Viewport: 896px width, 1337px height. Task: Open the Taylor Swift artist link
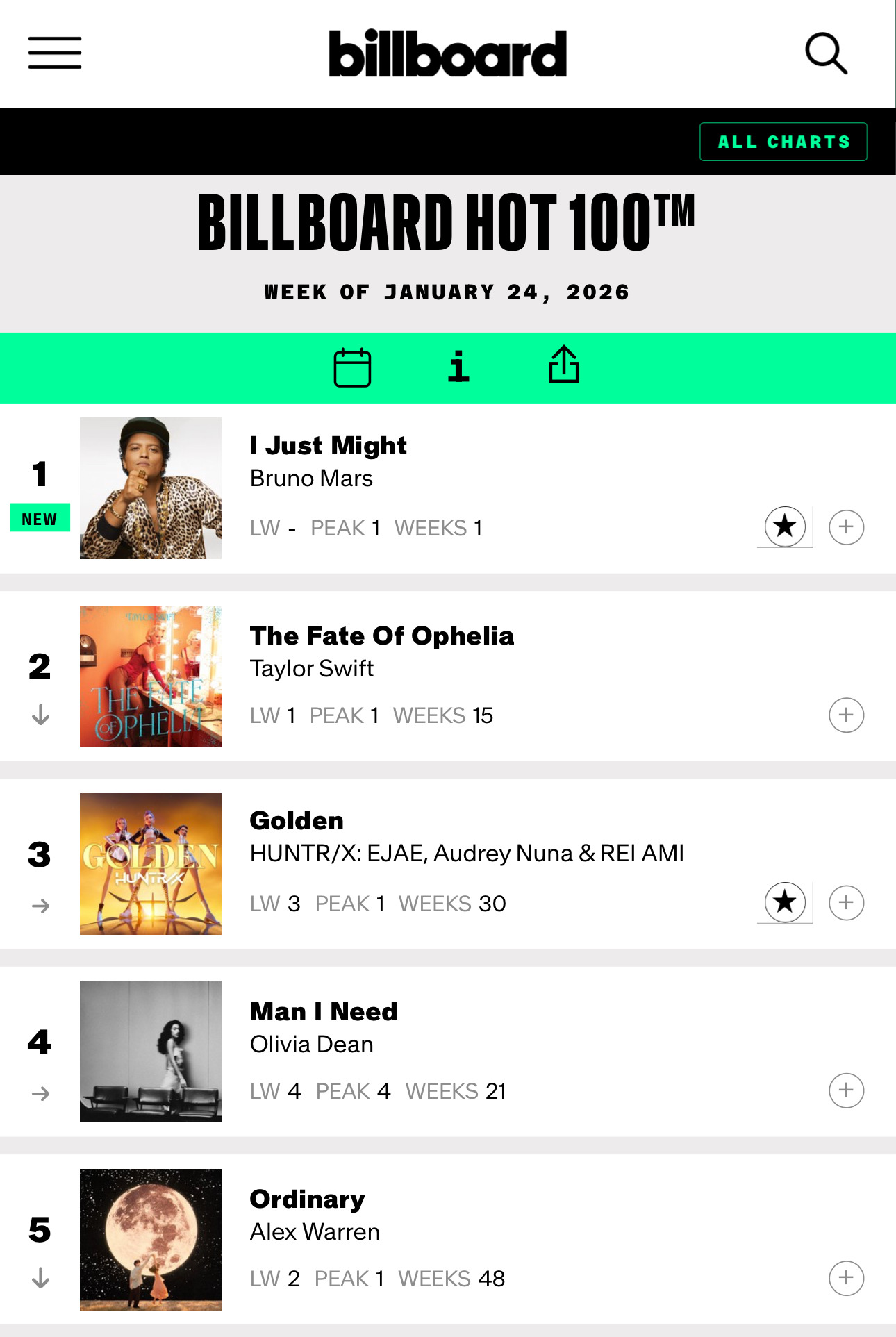[x=312, y=668]
